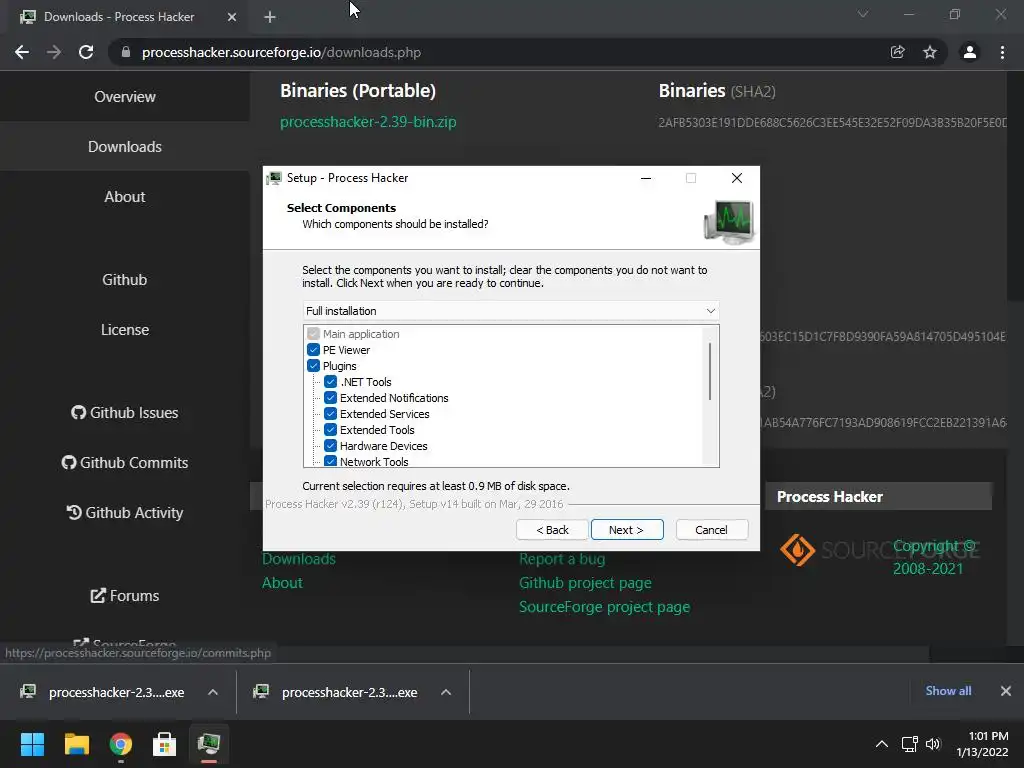Open the tab search chevron

pos(863,14)
